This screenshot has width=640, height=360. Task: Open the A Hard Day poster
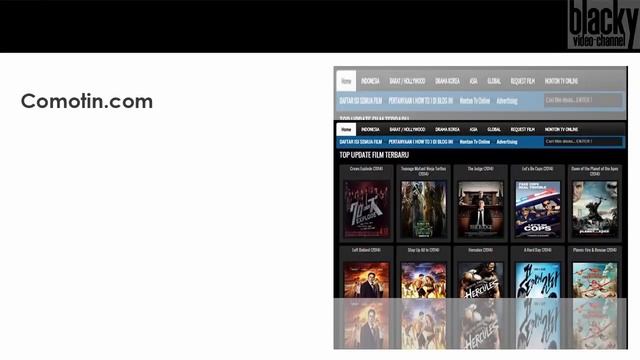coord(538,280)
